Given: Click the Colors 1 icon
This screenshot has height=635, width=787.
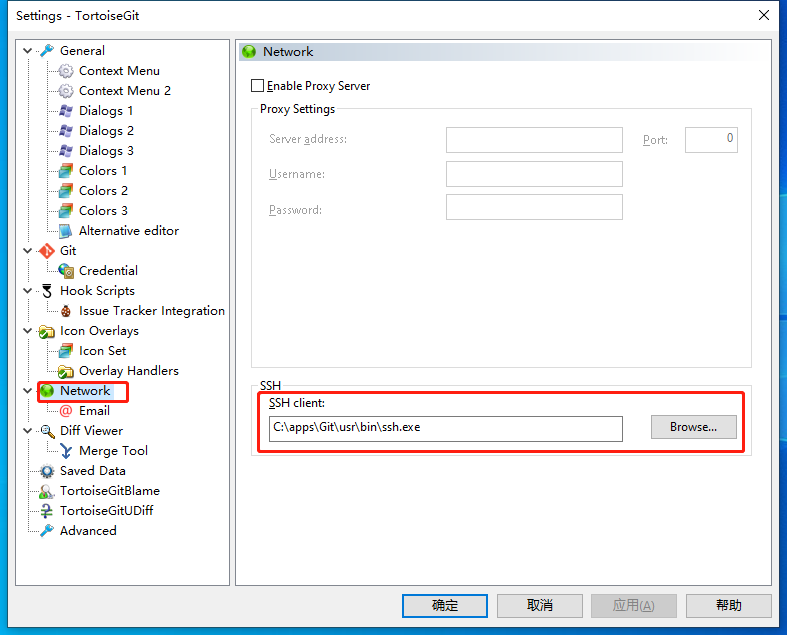Looking at the screenshot, I should [66, 171].
